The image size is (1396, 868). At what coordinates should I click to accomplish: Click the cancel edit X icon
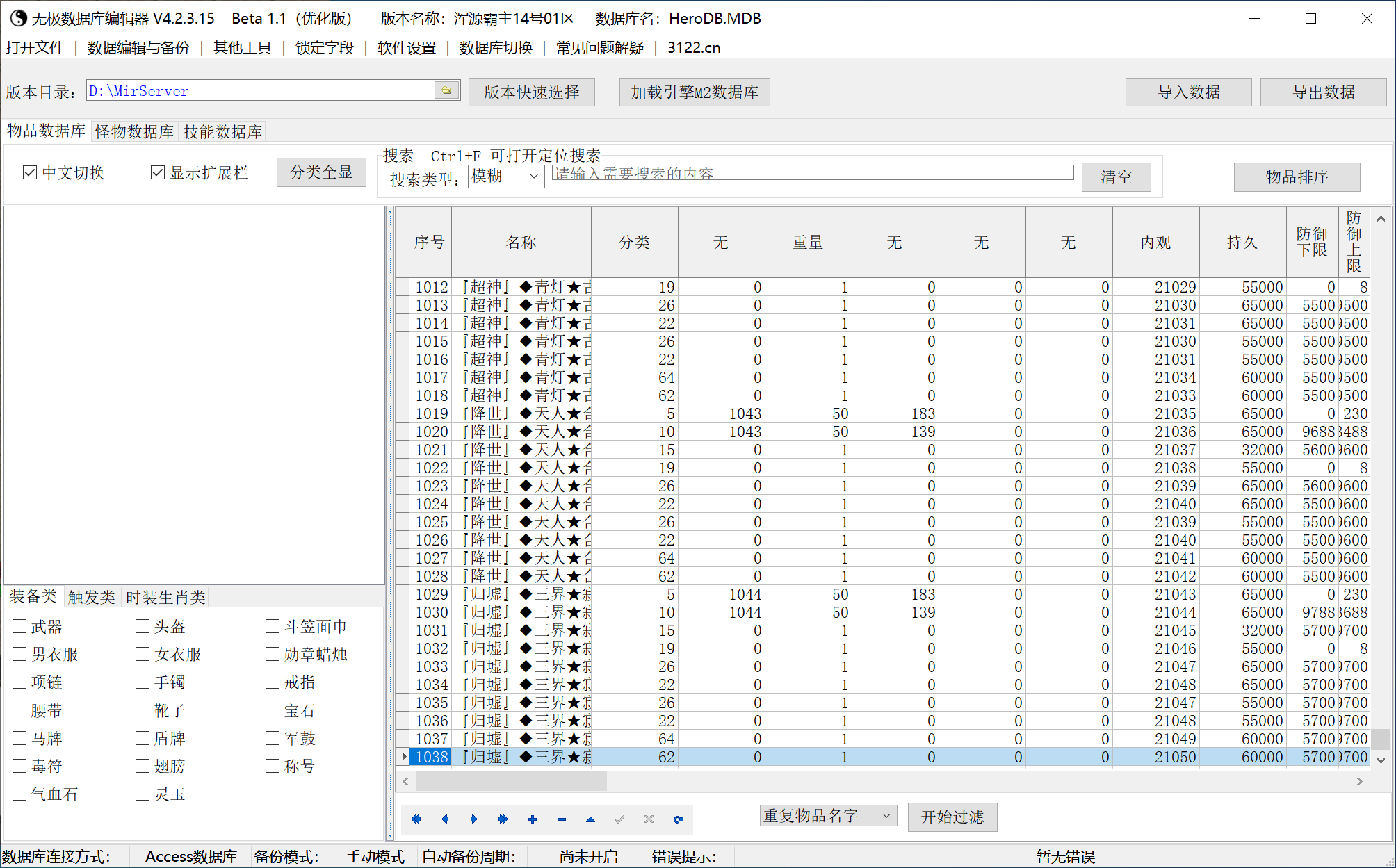click(x=649, y=819)
